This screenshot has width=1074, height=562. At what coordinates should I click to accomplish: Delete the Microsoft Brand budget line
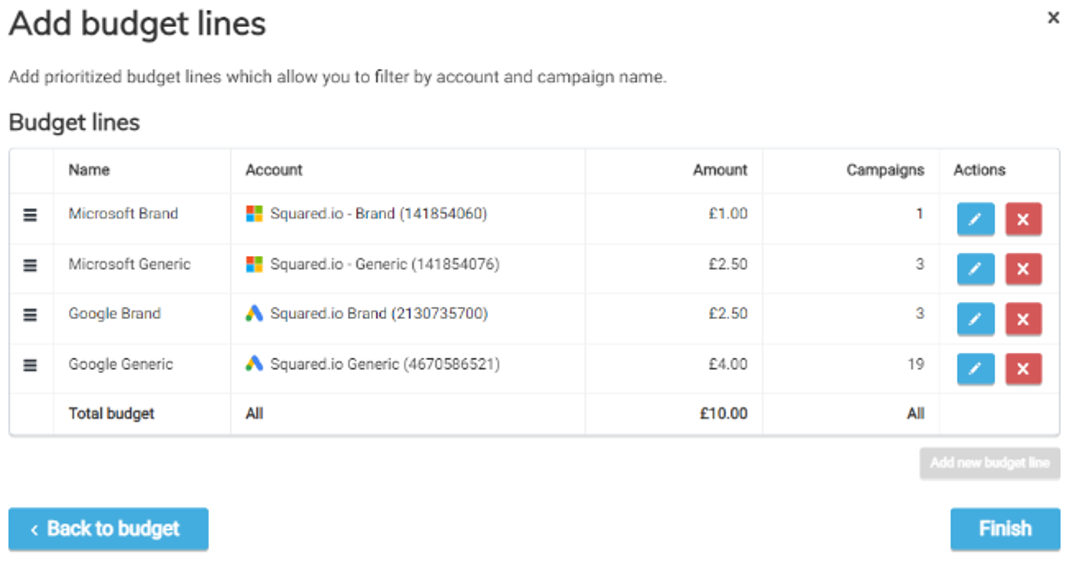(1023, 219)
